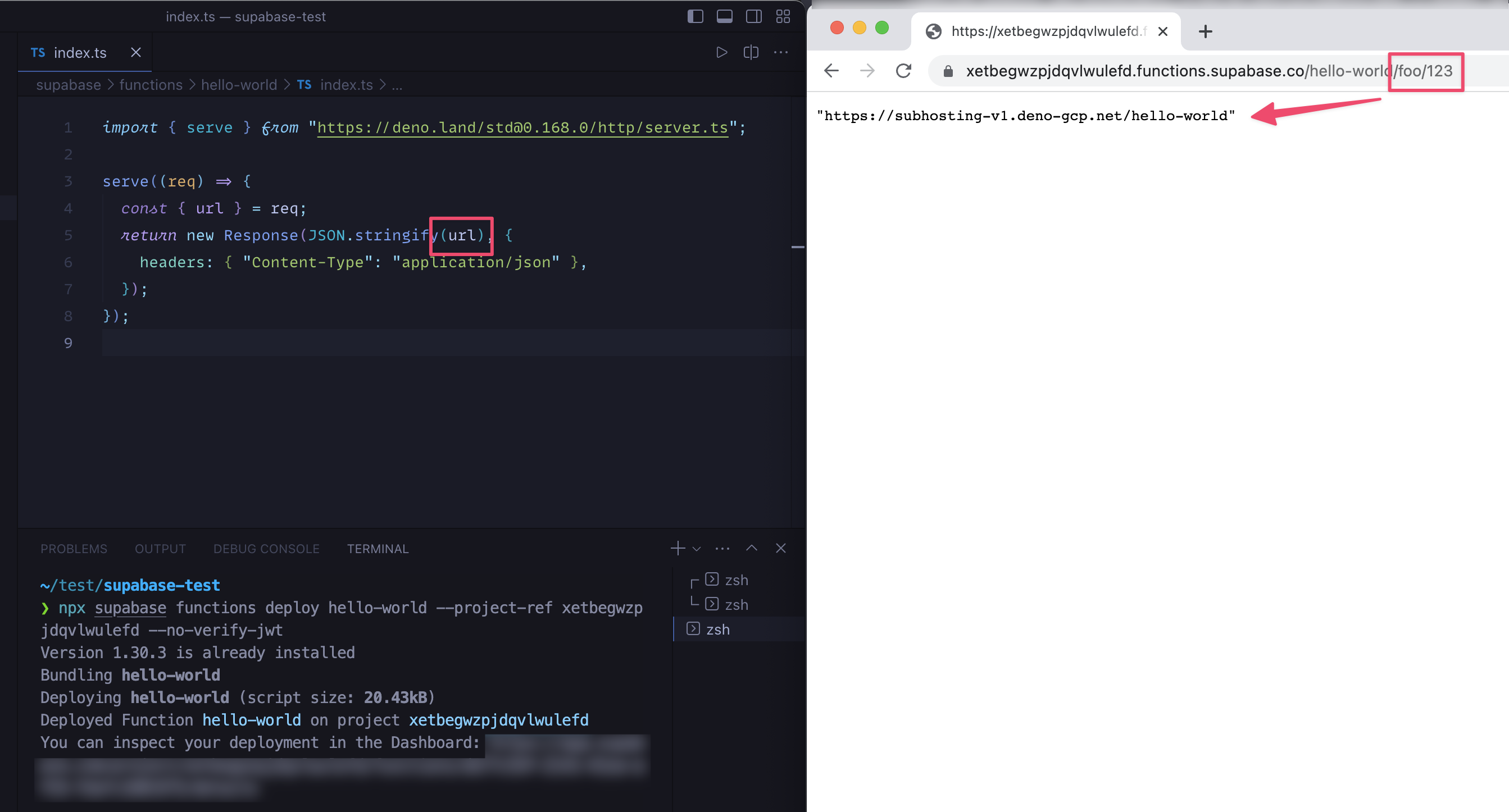Screen dimensions: 1509x812
Task: Toggle the secondary sidebar visibility
Action: 753,16
